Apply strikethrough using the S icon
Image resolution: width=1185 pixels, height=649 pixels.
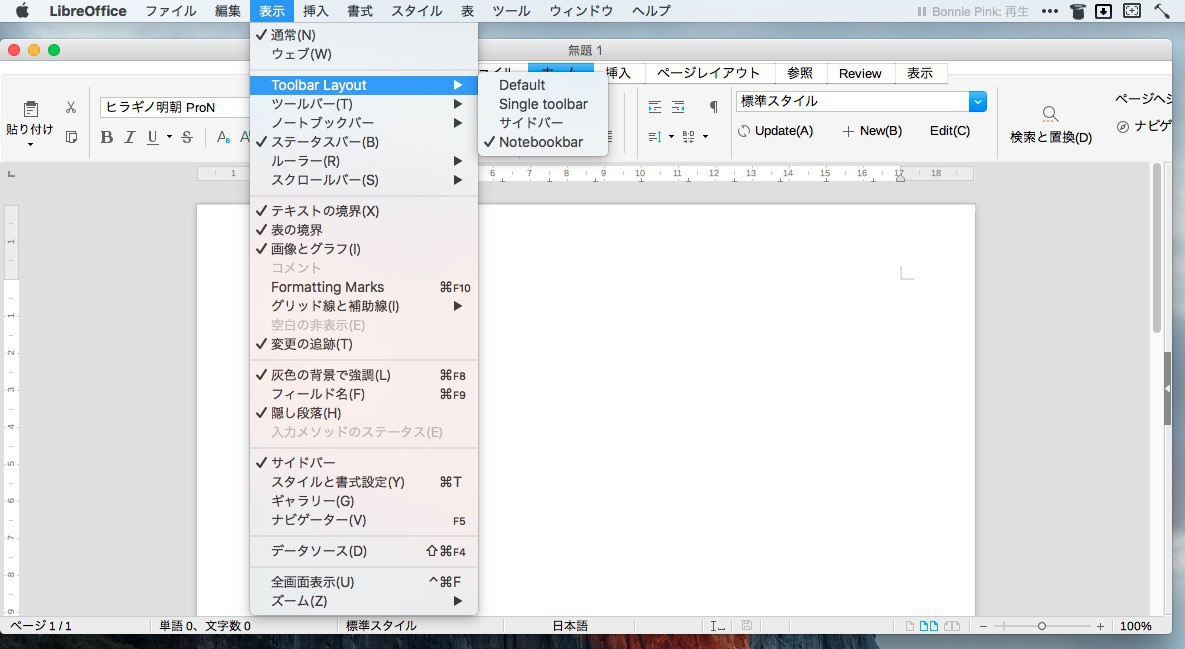(187, 138)
